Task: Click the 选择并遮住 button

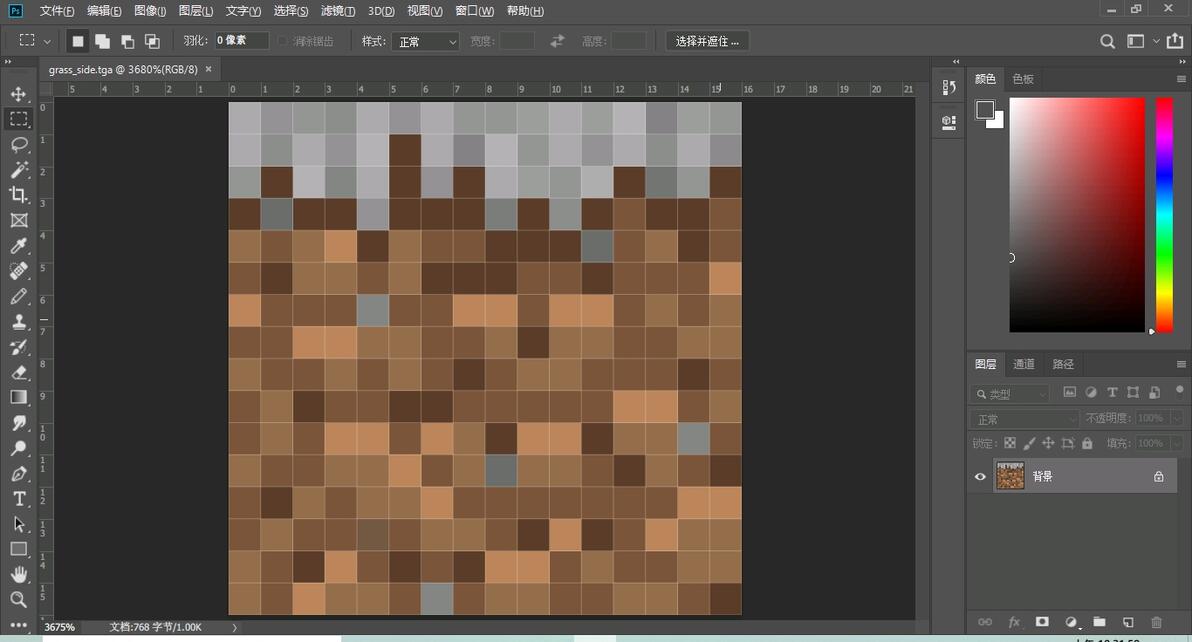Action: pyautogui.click(x=707, y=41)
